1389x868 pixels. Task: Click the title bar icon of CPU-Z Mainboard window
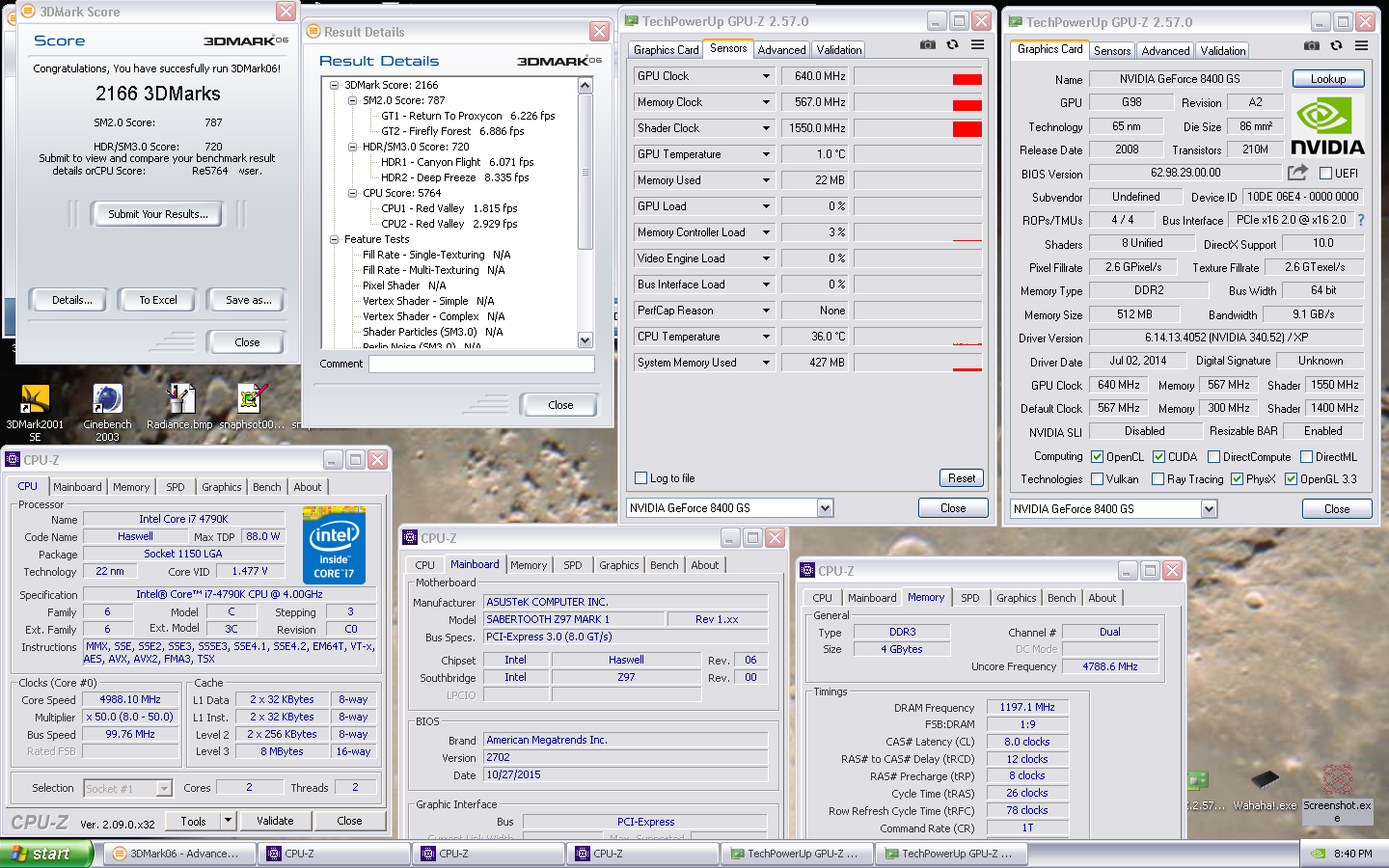(411, 538)
